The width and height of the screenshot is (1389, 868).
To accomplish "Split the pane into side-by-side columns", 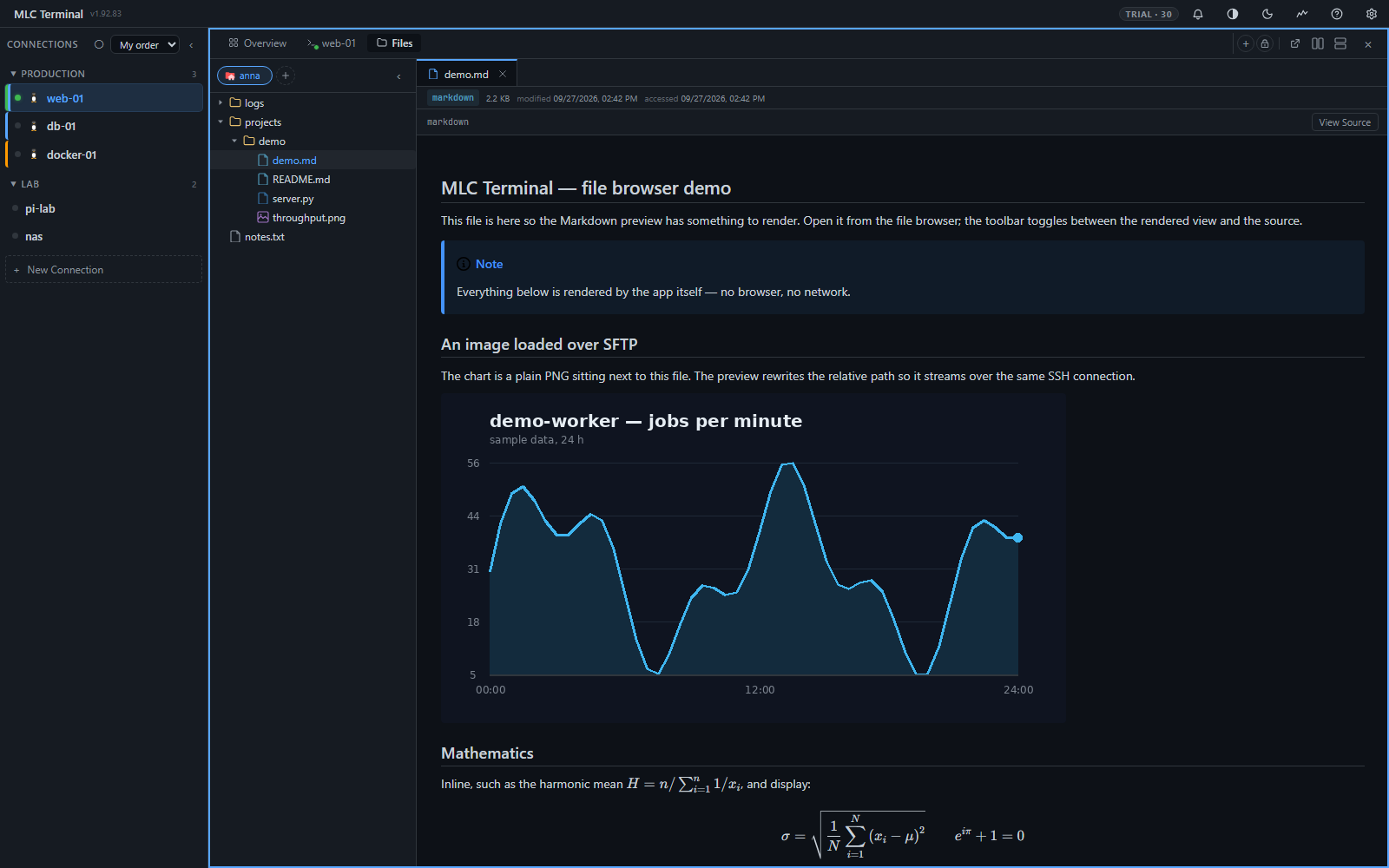I will [1318, 43].
